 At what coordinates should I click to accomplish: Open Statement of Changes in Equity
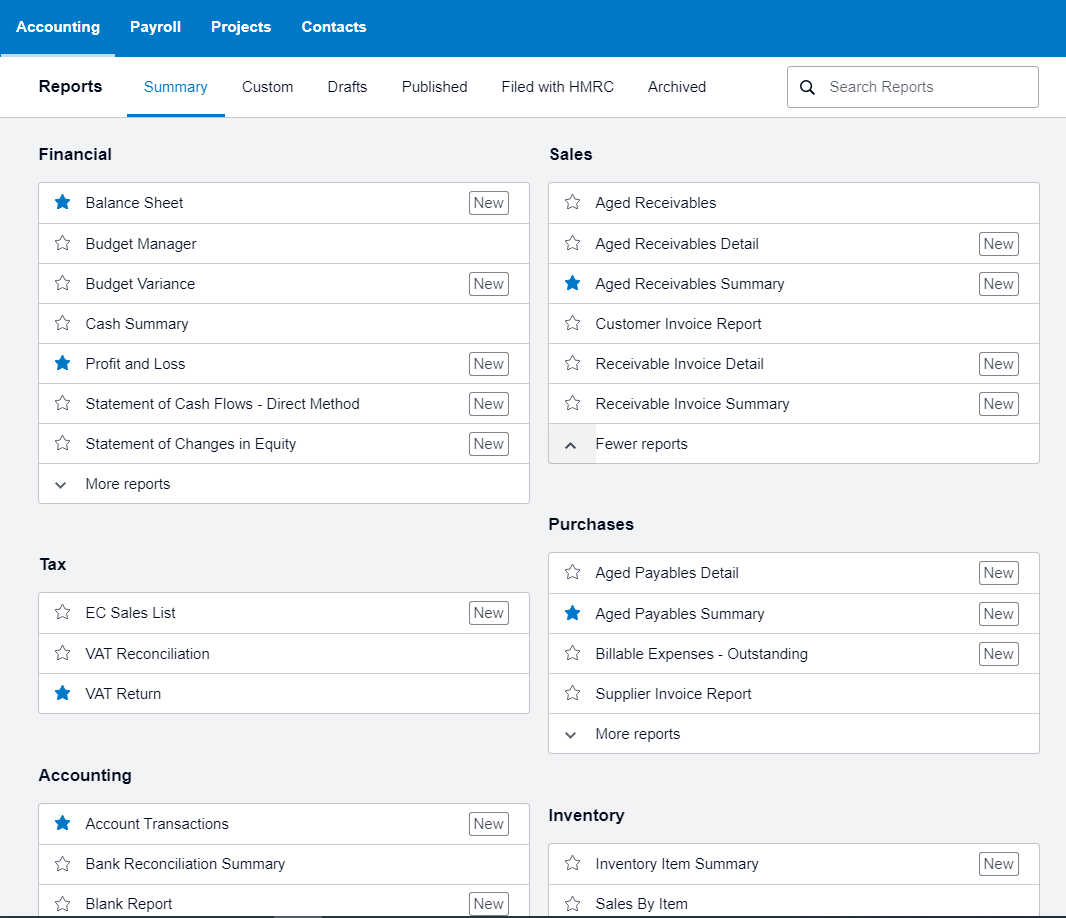191,444
